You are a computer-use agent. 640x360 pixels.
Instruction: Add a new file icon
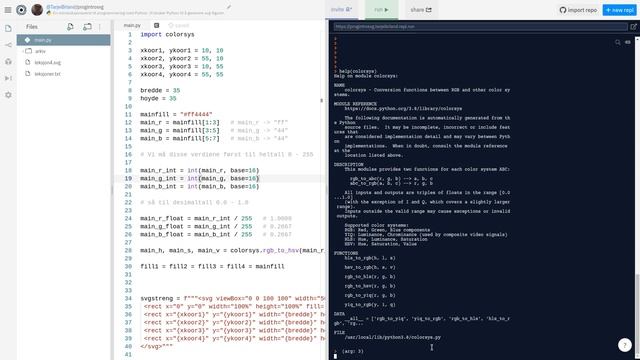(70, 27)
